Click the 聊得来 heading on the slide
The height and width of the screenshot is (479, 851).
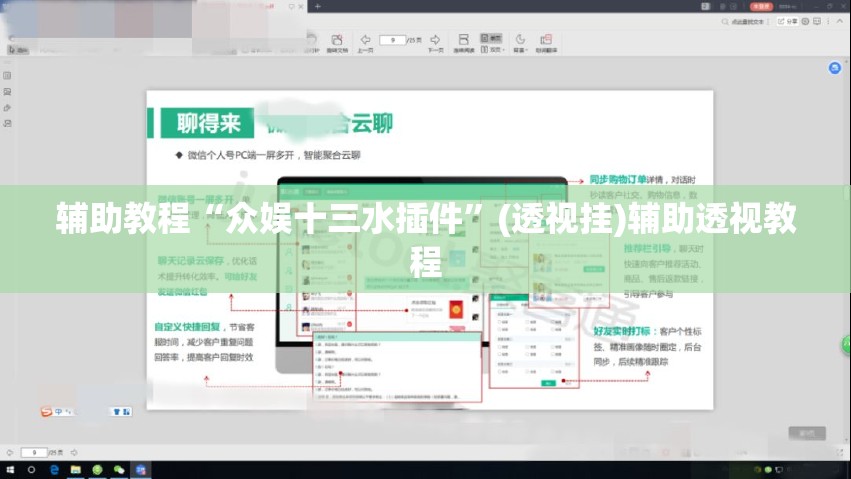[208, 123]
